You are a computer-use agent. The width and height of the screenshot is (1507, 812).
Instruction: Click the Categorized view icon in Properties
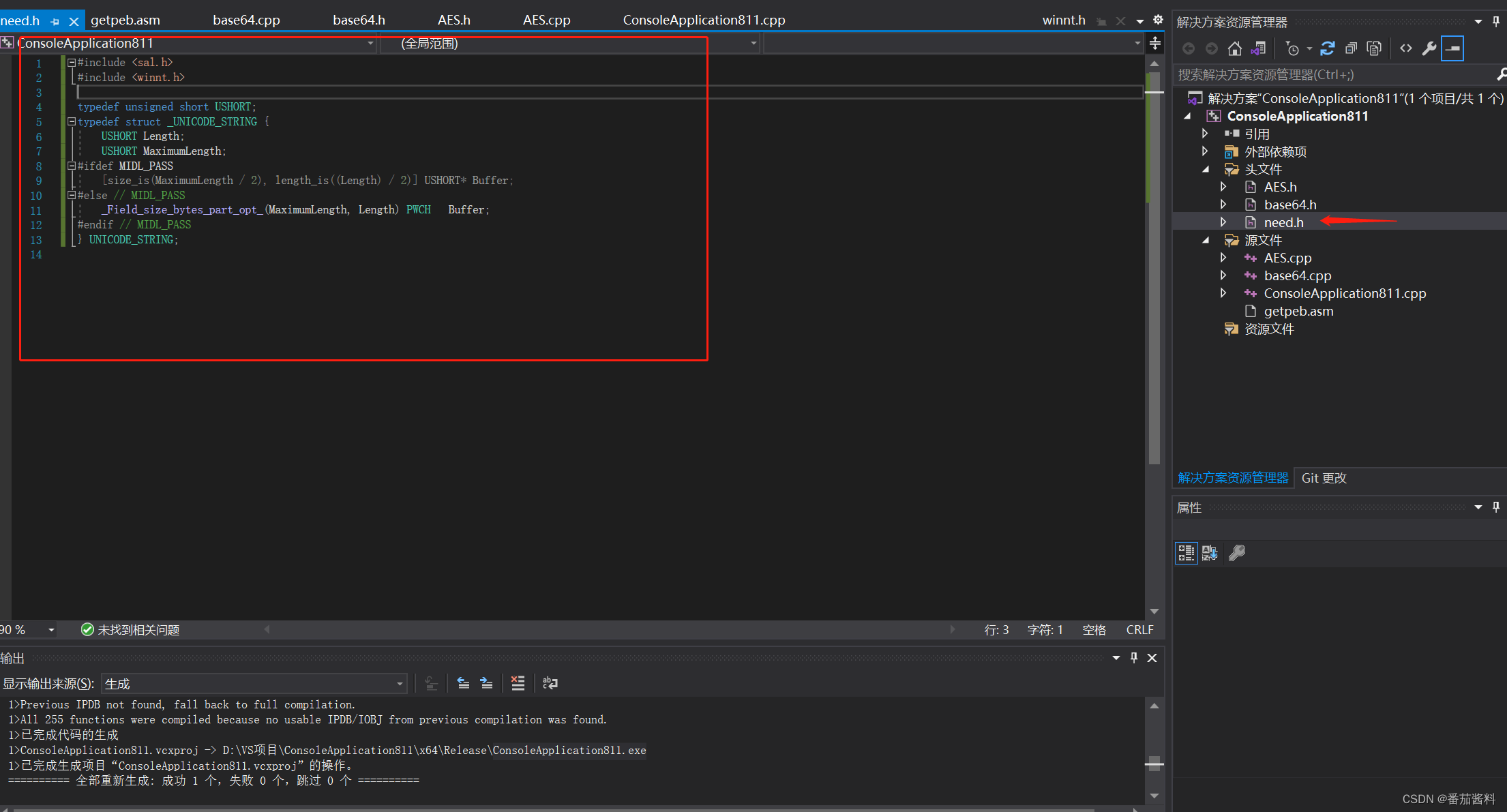click(1187, 553)
